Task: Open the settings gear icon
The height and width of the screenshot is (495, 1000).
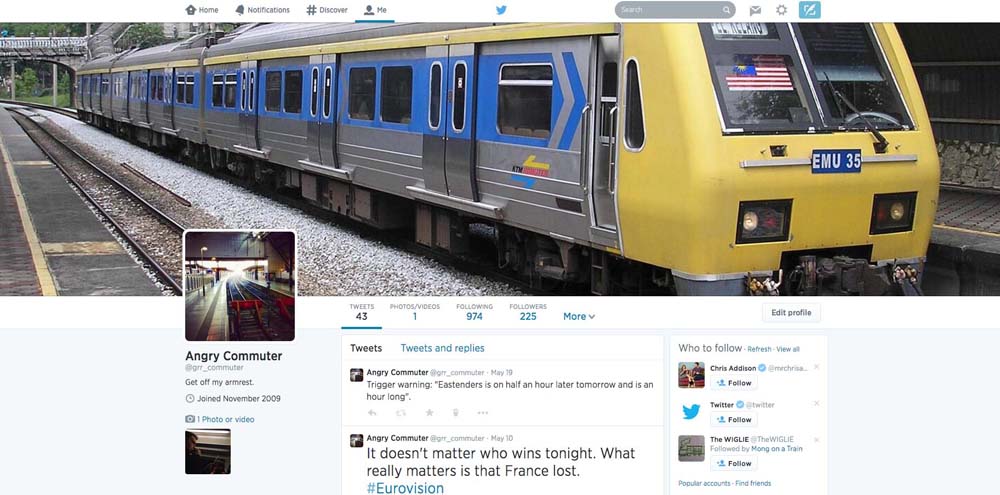Action: [x=781, y=10]
